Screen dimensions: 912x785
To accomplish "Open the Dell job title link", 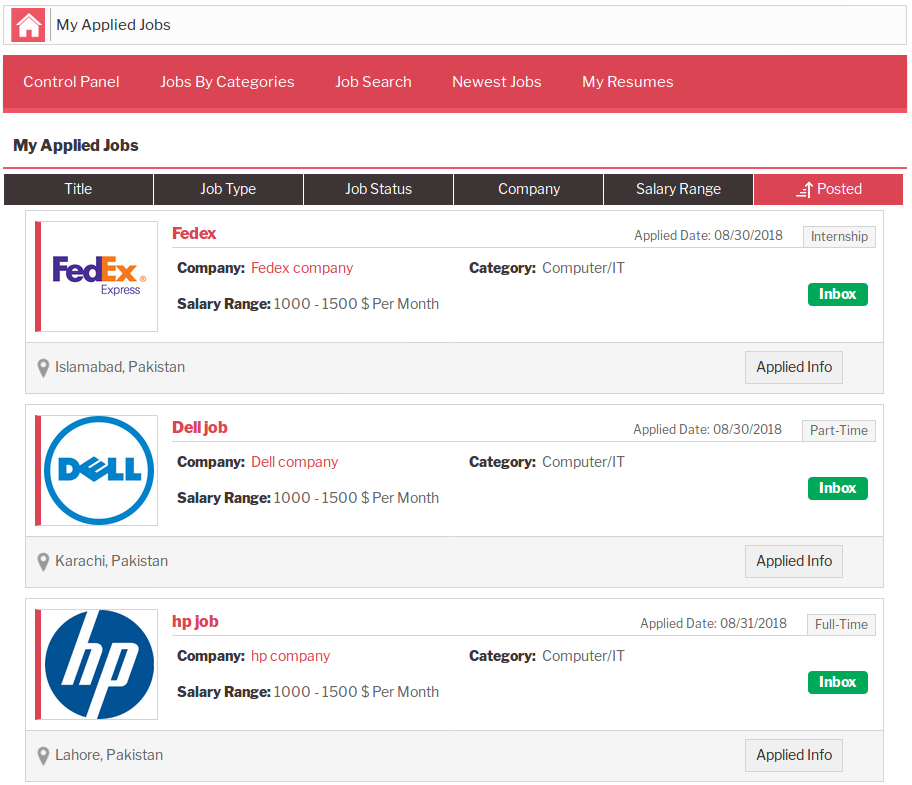I will pyautogui.click(x=200, y=427).
